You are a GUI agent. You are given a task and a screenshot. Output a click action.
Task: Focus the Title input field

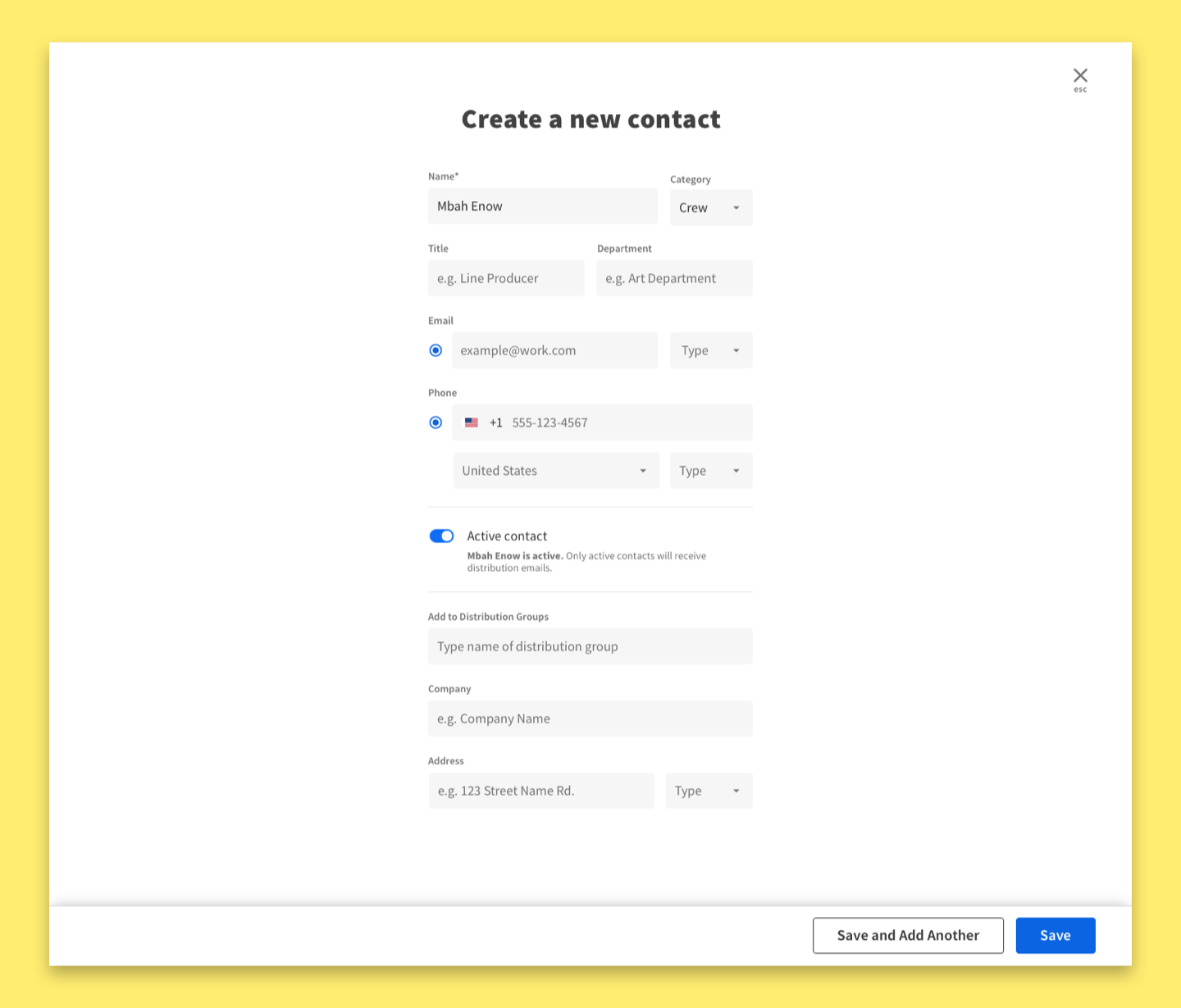point(506,278)
